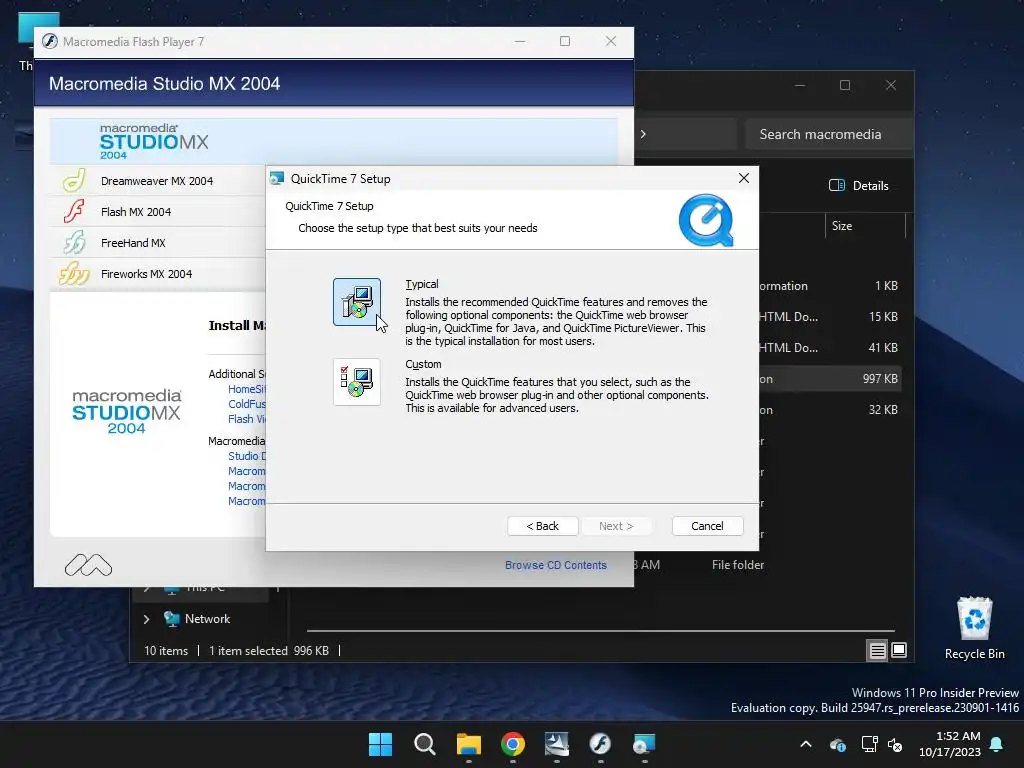
Task: Click the Dreamweaver MX 2004 icon
Action: coord(74,180)
